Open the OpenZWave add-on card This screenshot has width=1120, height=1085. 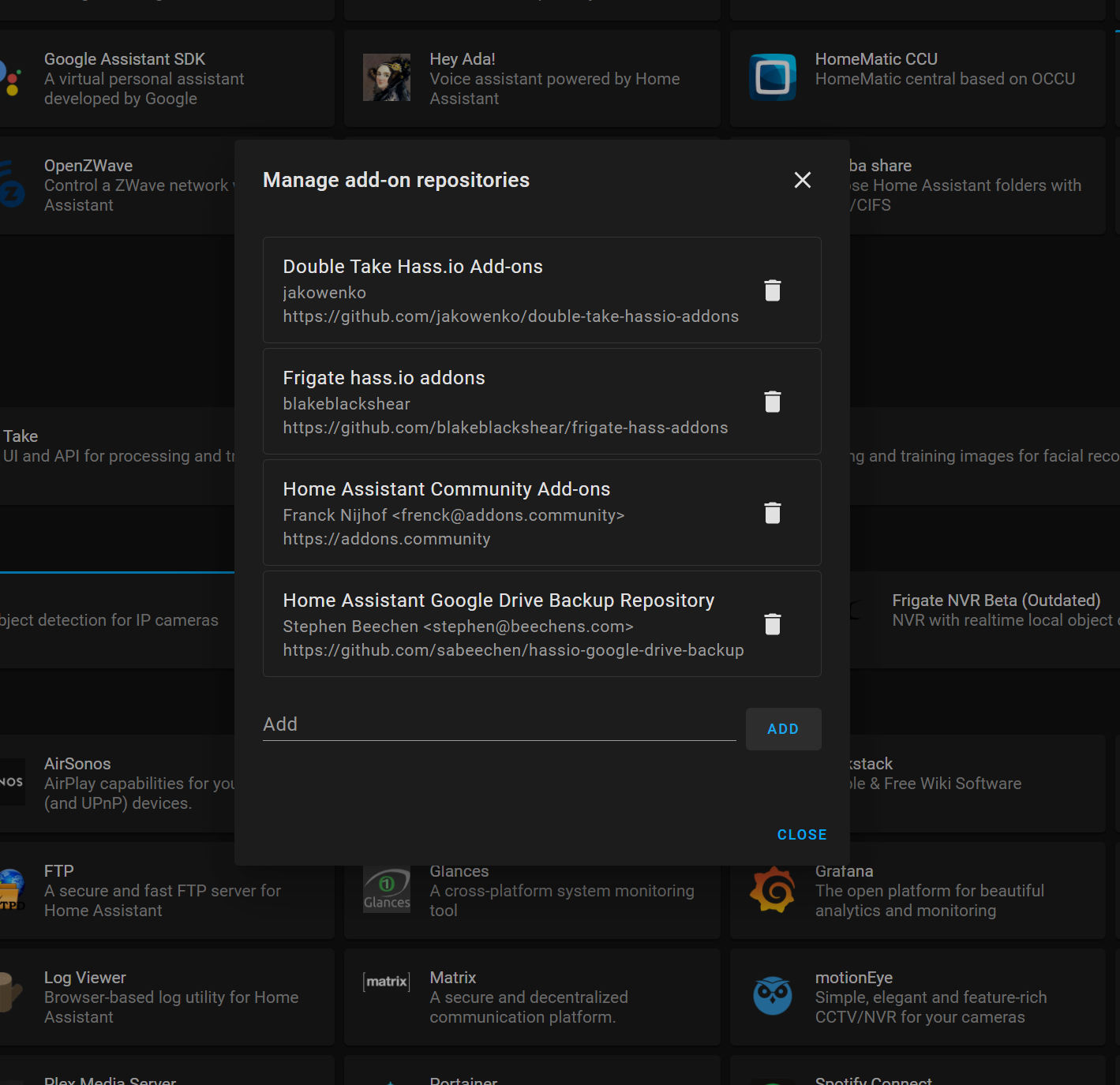tap(117, 185)
